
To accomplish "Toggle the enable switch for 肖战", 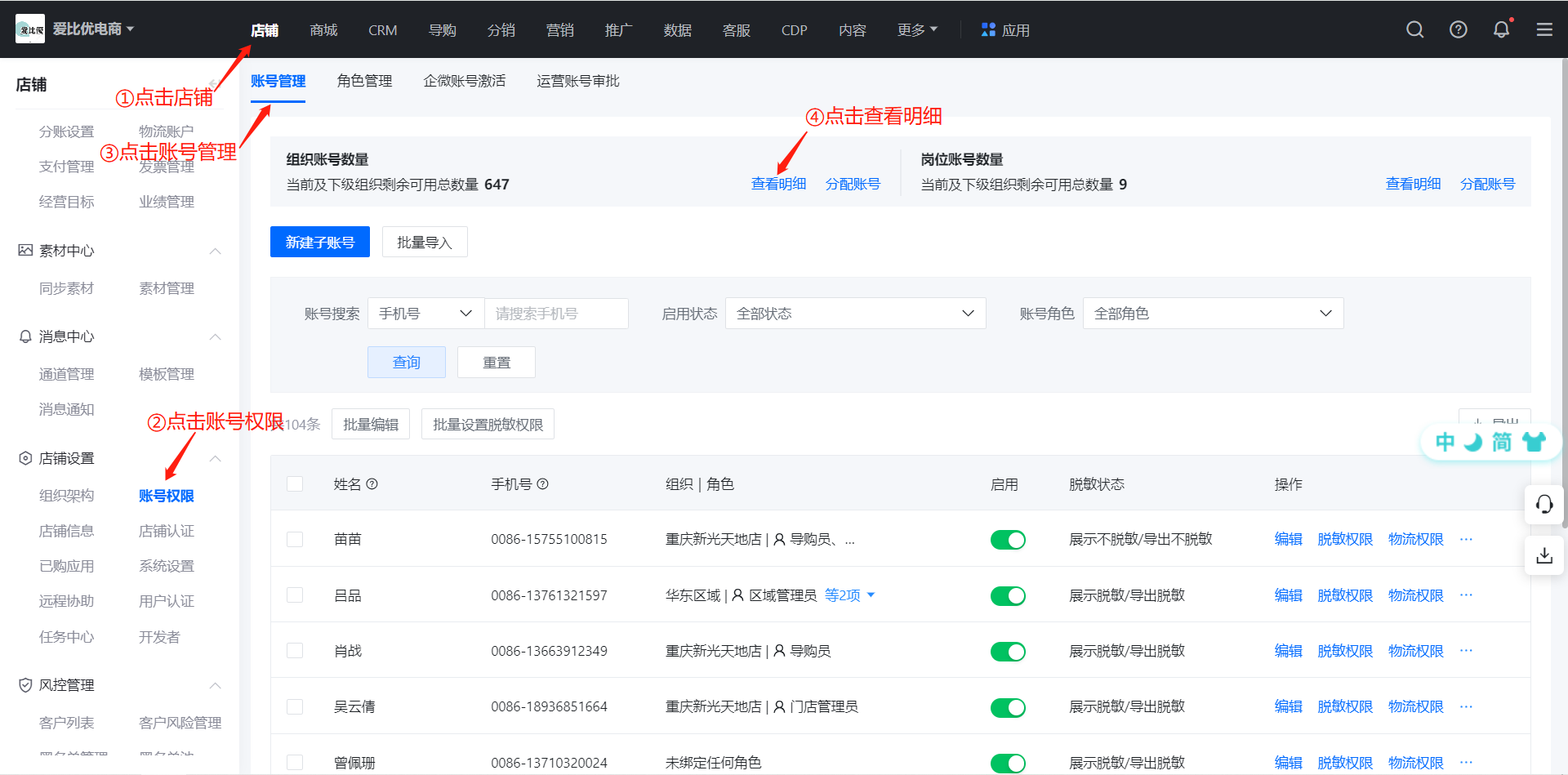I will tap(1008, 652).
